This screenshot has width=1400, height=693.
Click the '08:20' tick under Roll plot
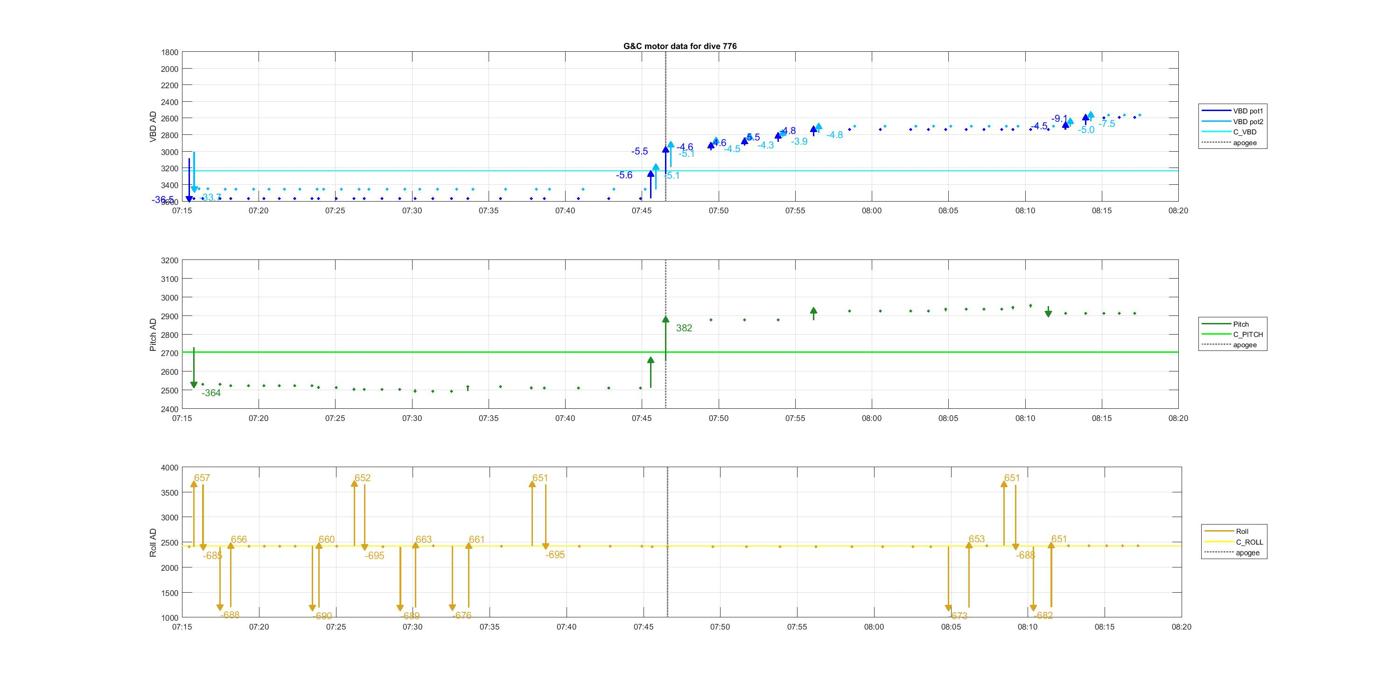(1181, 627)
